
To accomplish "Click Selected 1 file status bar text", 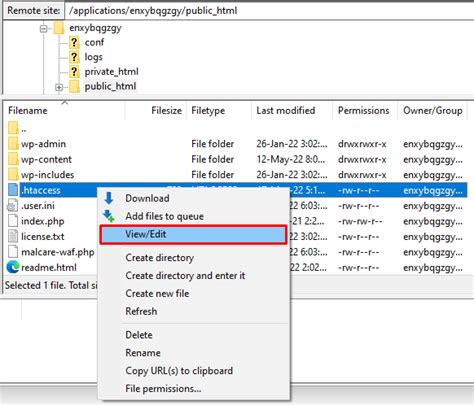I will (51, 285).
